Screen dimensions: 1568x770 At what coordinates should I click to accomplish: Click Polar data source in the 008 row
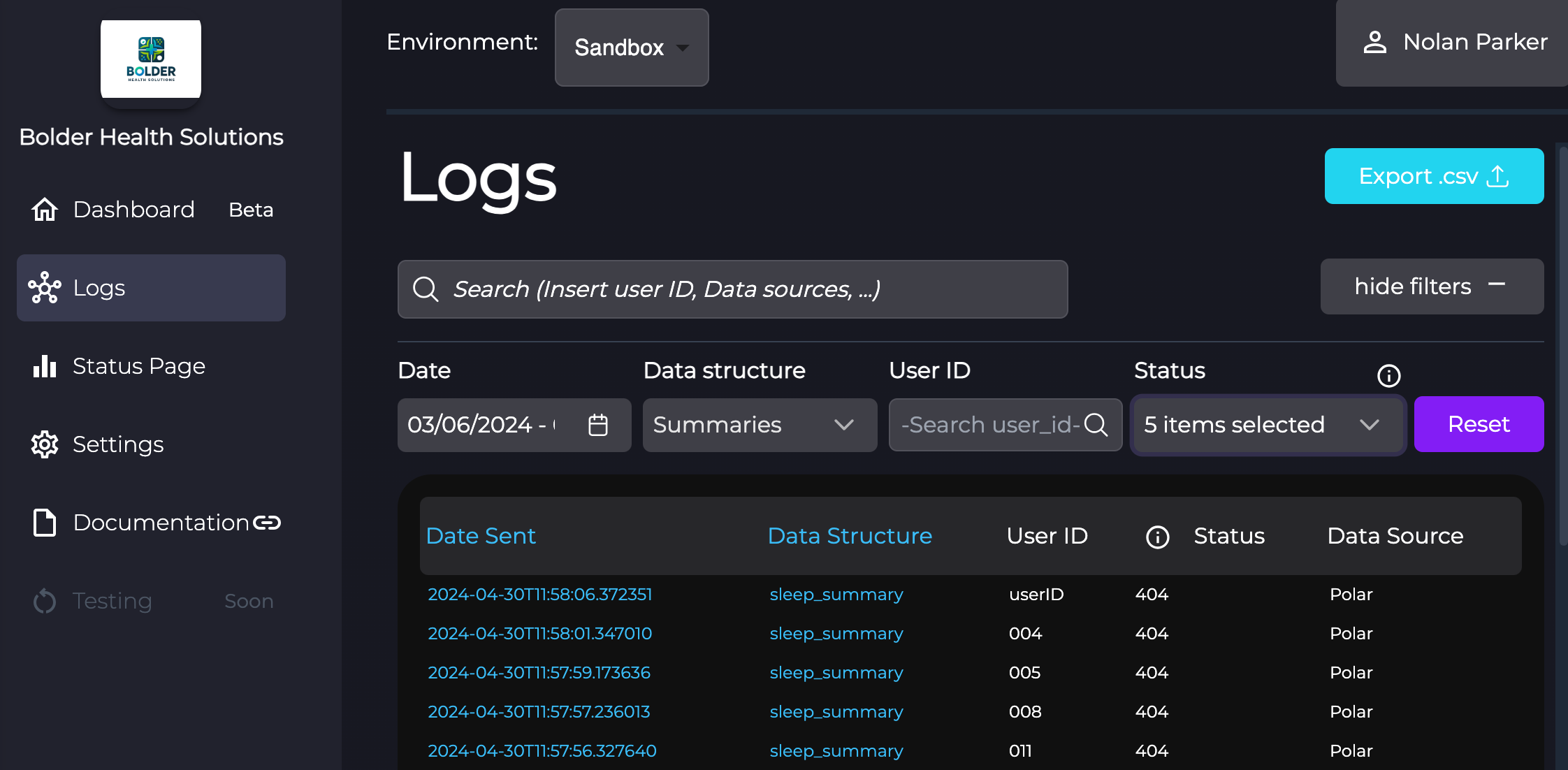[x=1351, y=712]
